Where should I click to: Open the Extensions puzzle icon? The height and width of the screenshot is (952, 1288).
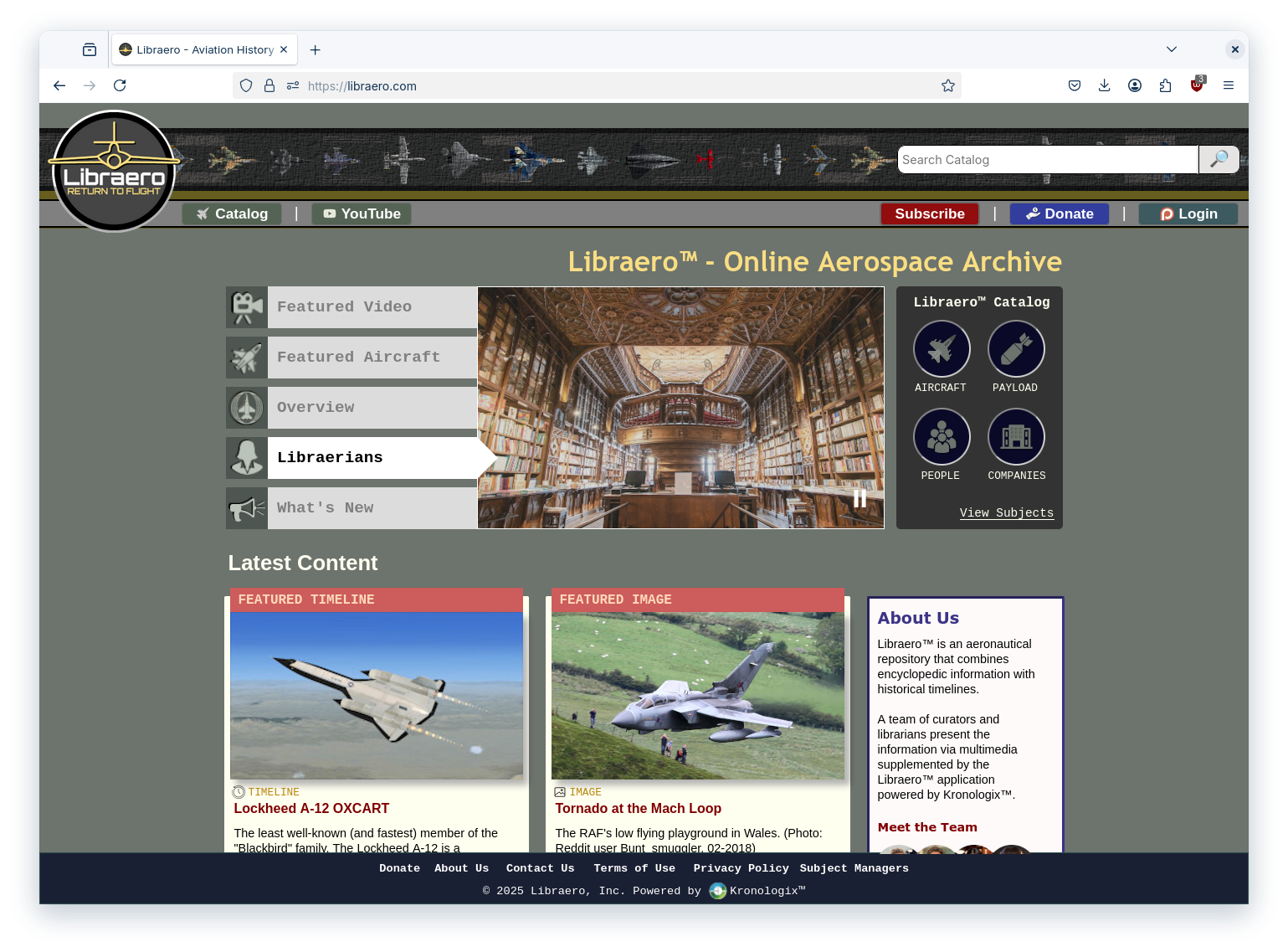point(1165,85)
